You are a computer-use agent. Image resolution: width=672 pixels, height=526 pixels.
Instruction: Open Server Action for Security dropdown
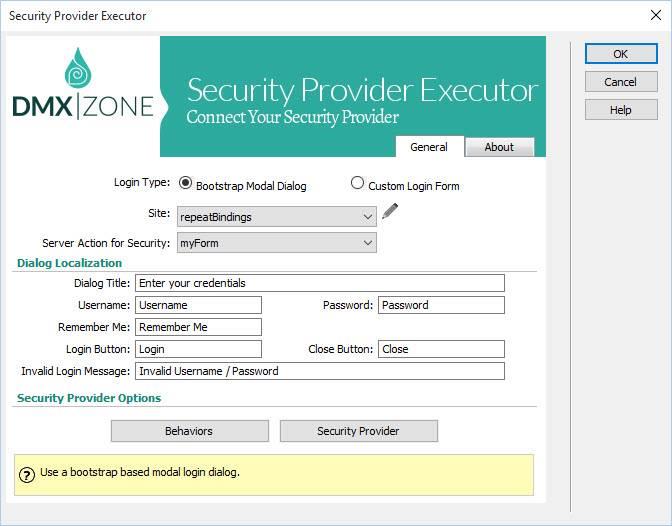pos(277,243)
